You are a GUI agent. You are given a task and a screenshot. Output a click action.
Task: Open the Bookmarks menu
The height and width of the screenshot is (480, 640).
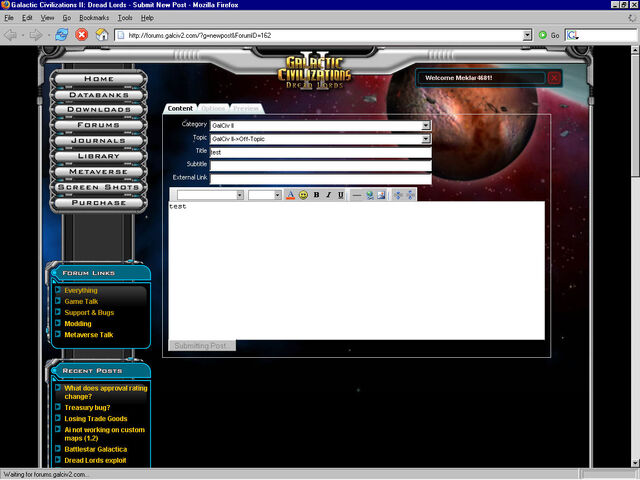(x=94, y=18)
